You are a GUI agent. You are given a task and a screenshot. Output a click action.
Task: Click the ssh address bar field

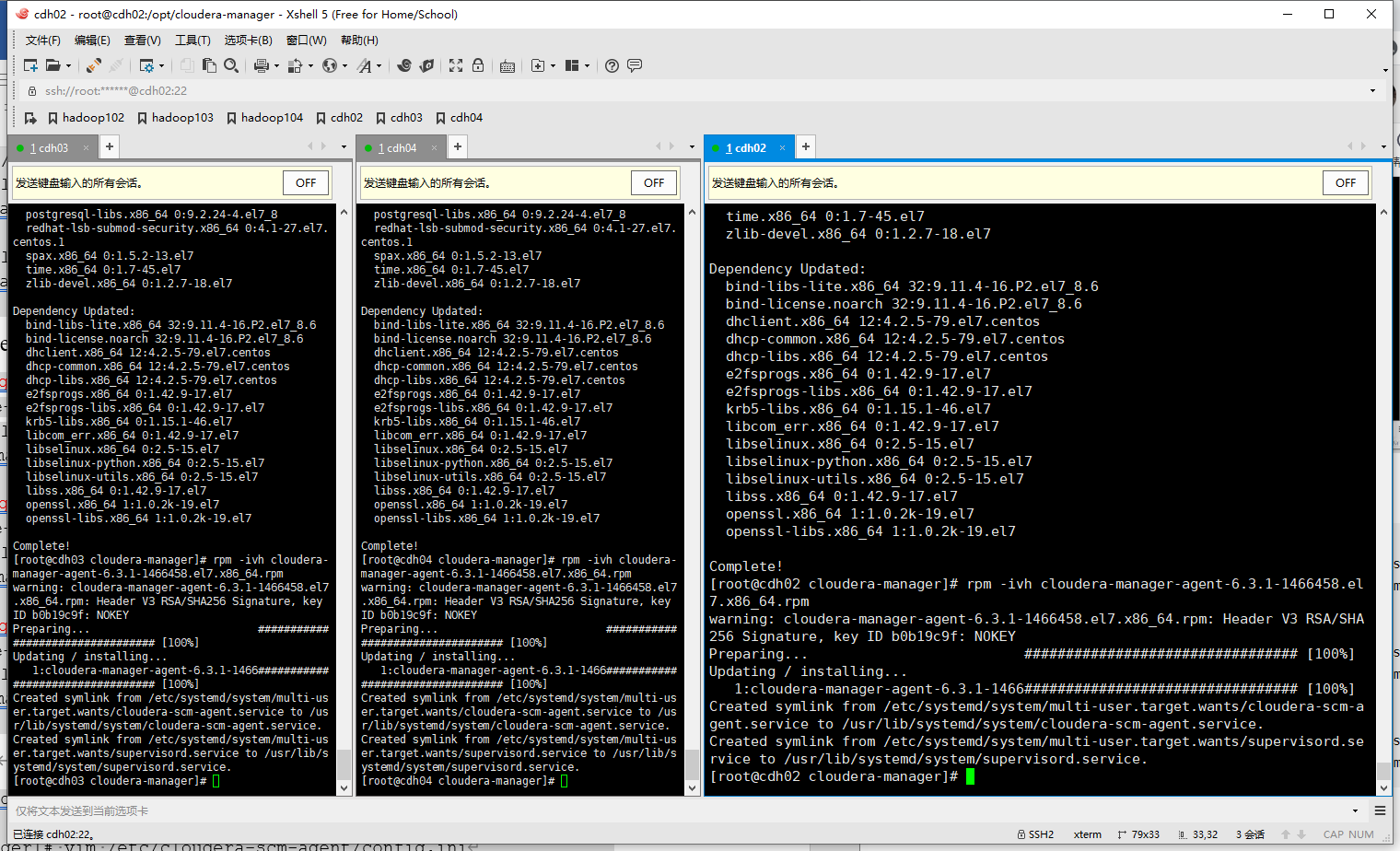700,91
